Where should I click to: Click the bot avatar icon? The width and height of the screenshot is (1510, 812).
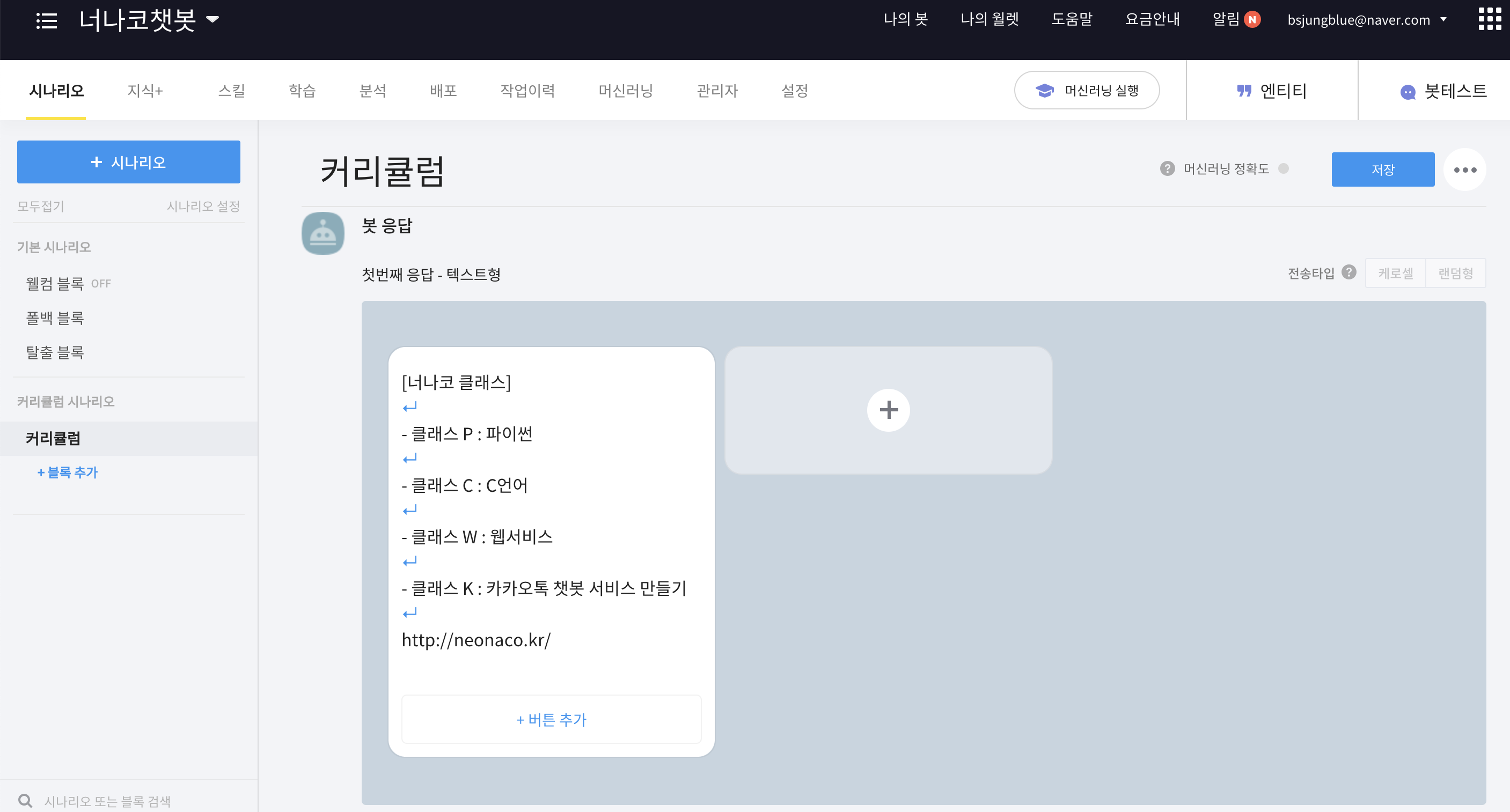322,233
